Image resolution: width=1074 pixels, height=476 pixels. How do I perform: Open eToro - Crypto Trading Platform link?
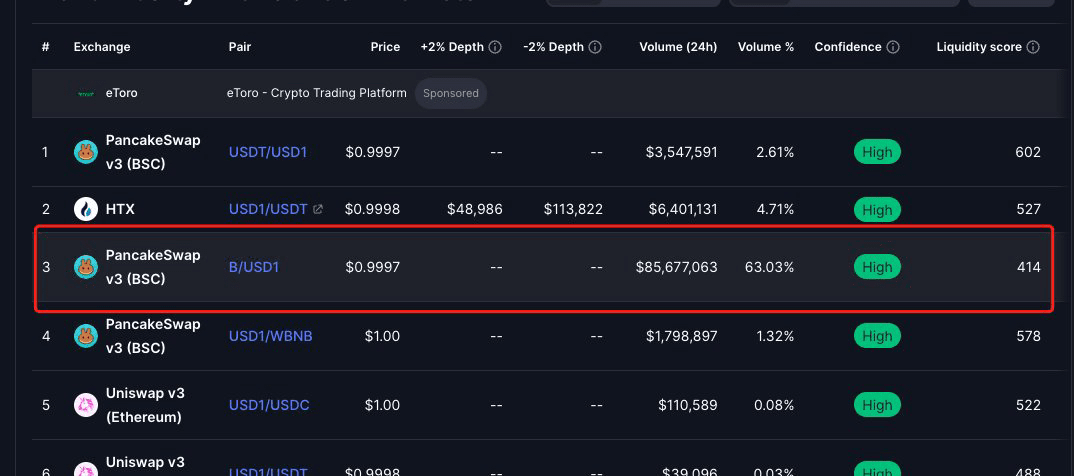(316, 93)
